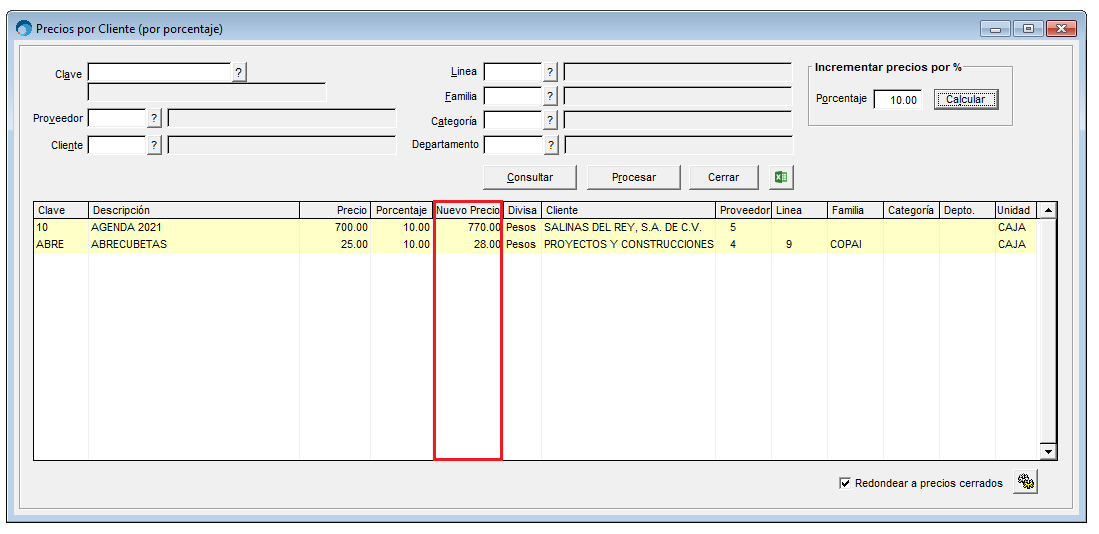Click the Linea column header in table

800,210
